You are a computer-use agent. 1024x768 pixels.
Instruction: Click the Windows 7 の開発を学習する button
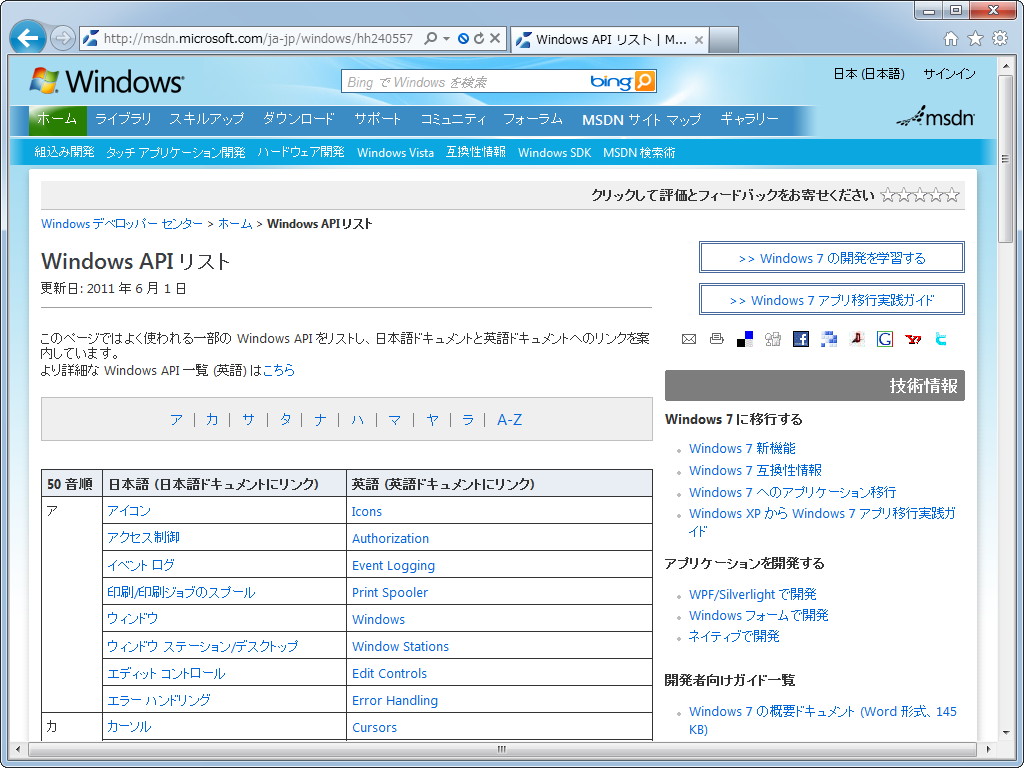tap(831, 257)
